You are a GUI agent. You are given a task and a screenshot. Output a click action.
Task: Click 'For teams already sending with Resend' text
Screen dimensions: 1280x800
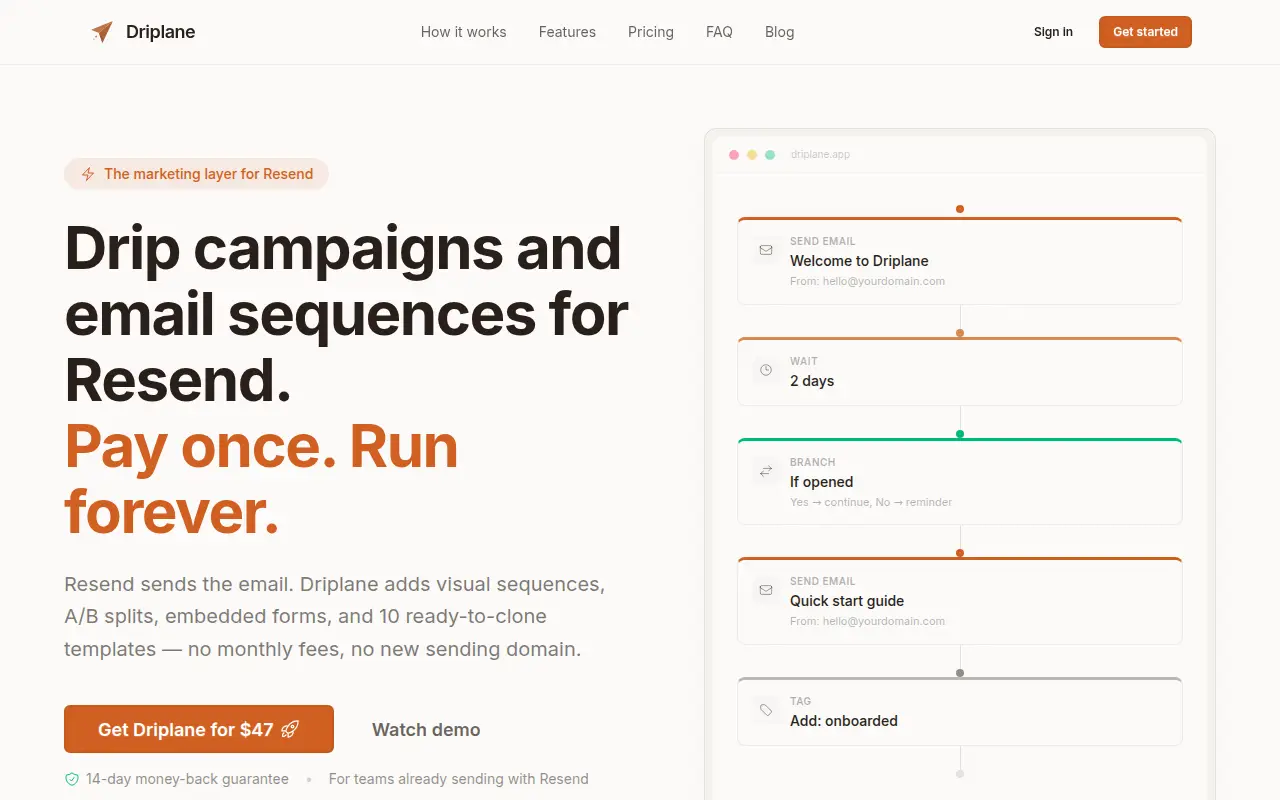click(x=458, y=779)
